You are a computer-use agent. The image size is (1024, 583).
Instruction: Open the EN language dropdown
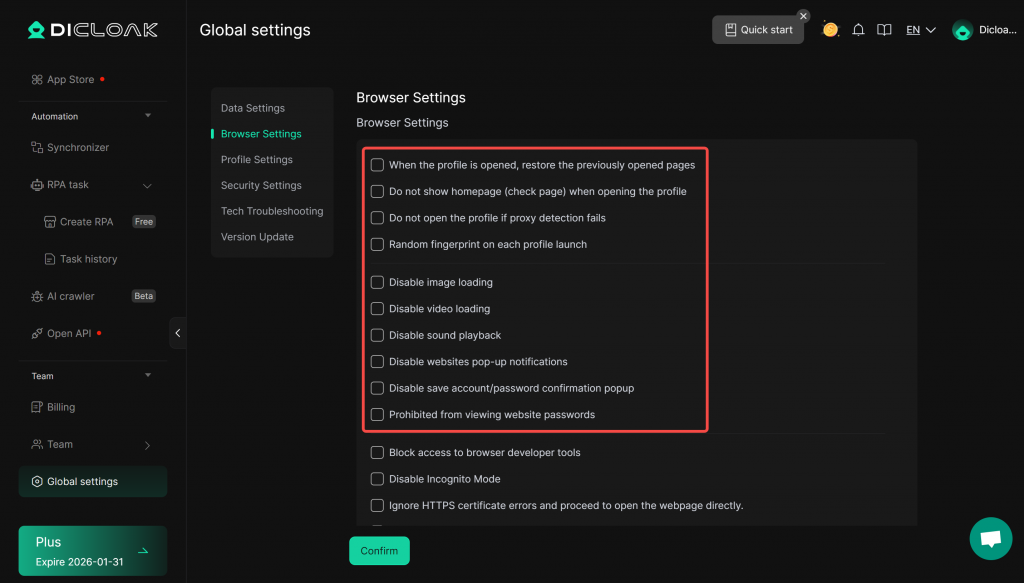click(920, 30)
